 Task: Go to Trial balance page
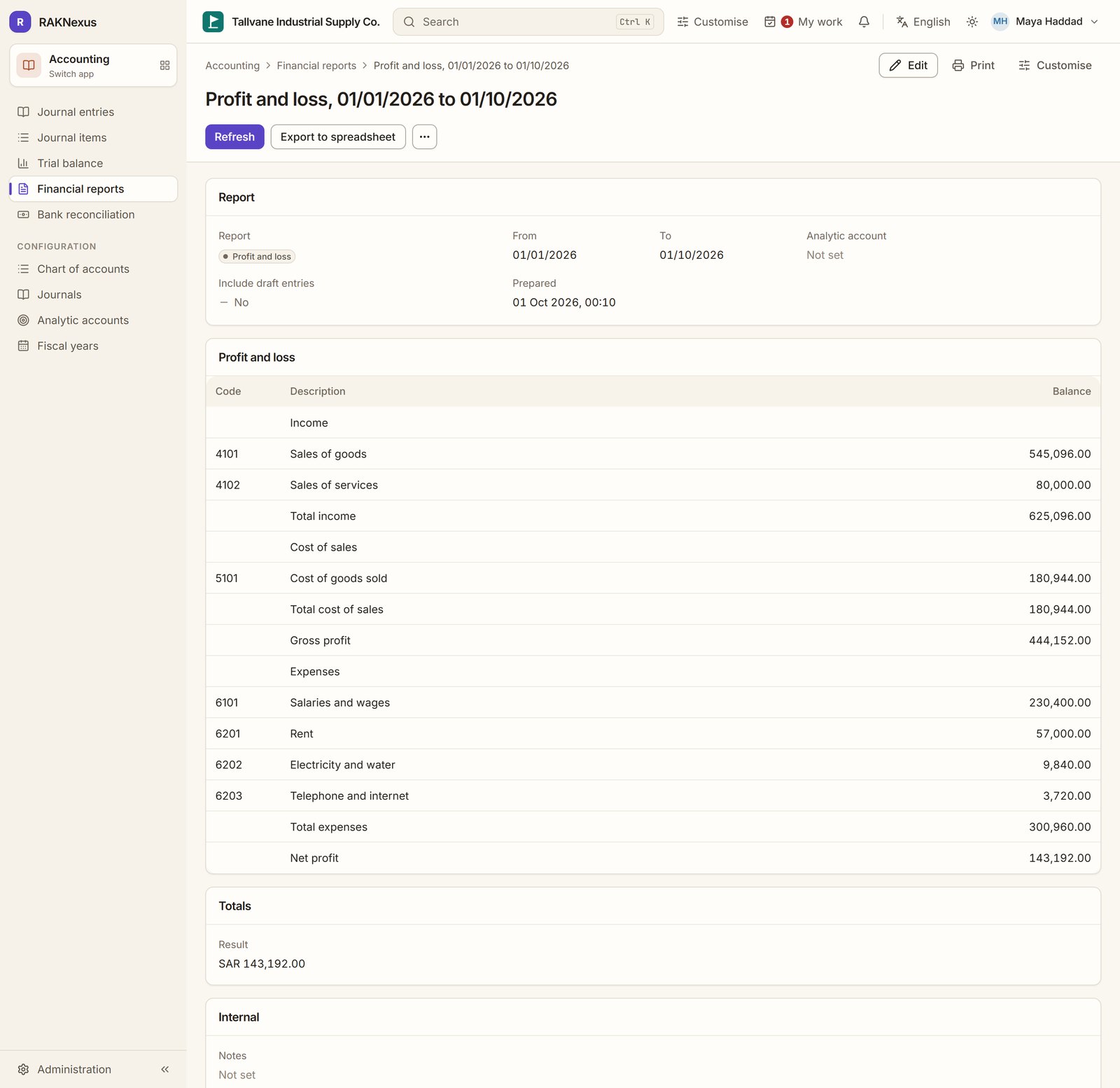93,163
